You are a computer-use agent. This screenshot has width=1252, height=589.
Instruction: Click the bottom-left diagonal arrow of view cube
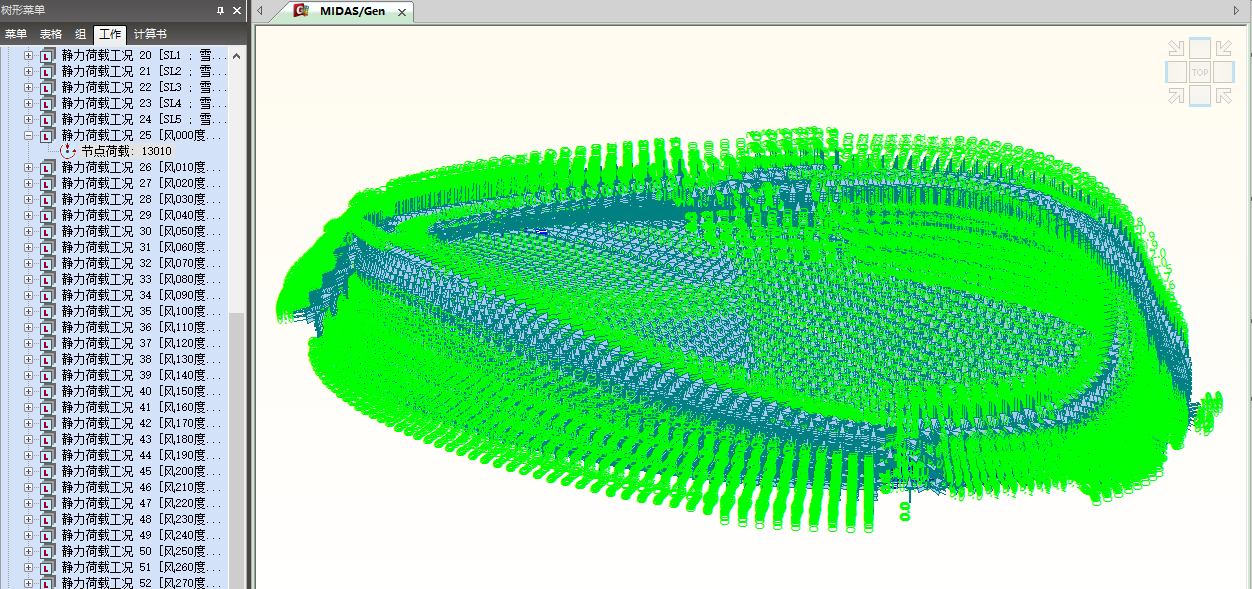click(x=1176, y=96)
